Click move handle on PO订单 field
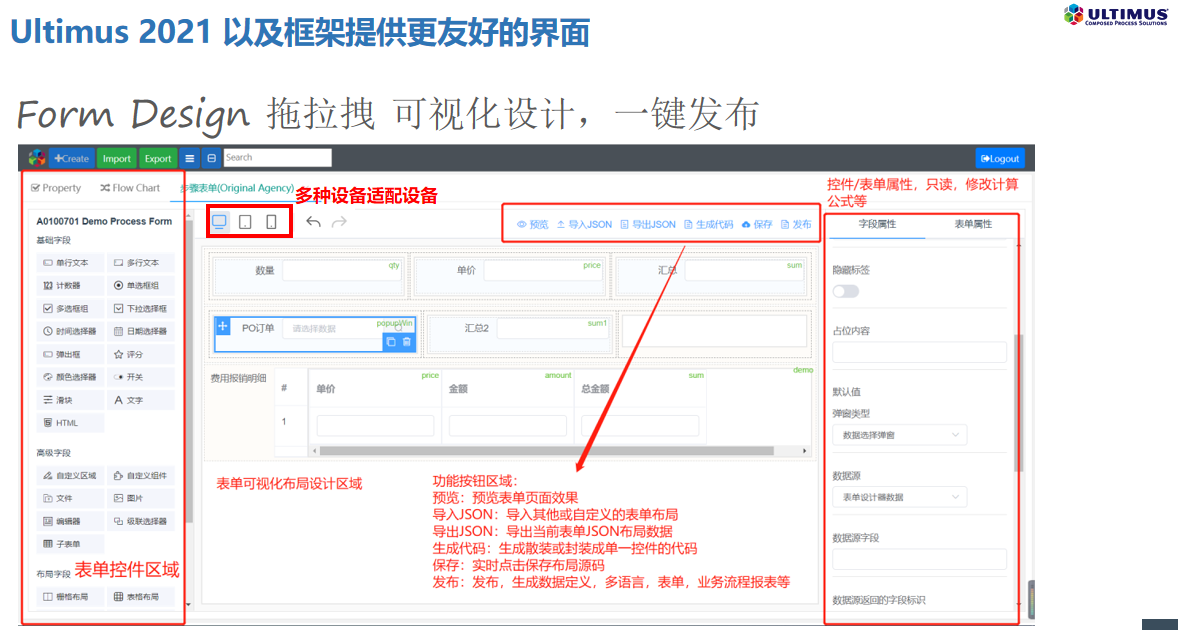The image size is (1178, 630). point(222,326)
